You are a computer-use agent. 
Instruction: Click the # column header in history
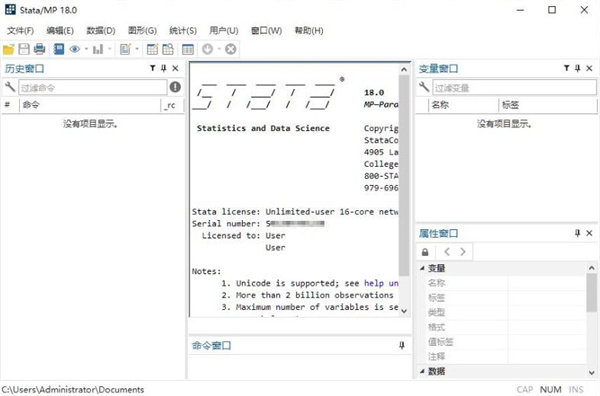(x=10, y=105)
